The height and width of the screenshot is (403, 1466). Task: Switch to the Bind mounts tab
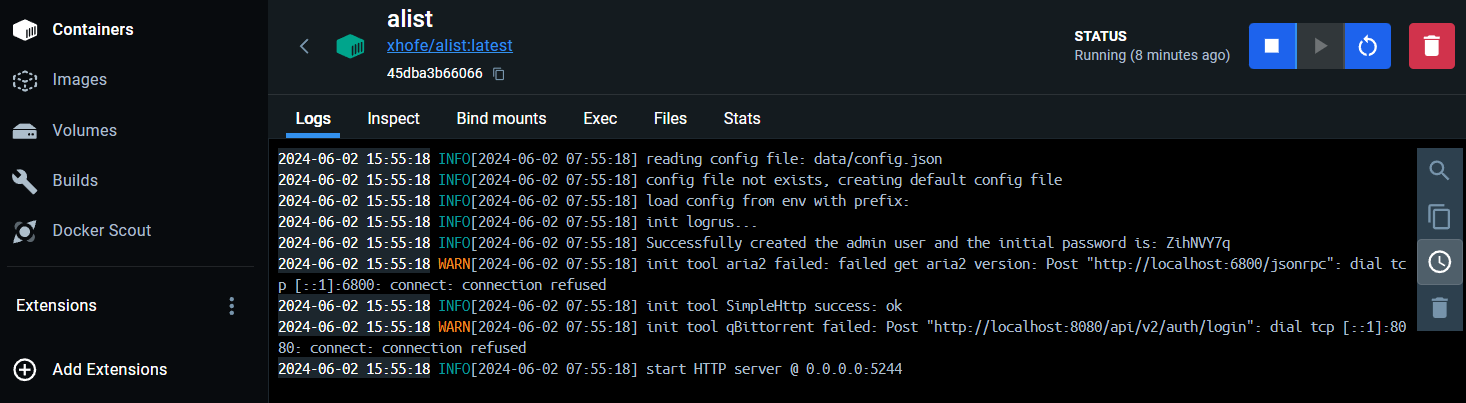(501, 118)
